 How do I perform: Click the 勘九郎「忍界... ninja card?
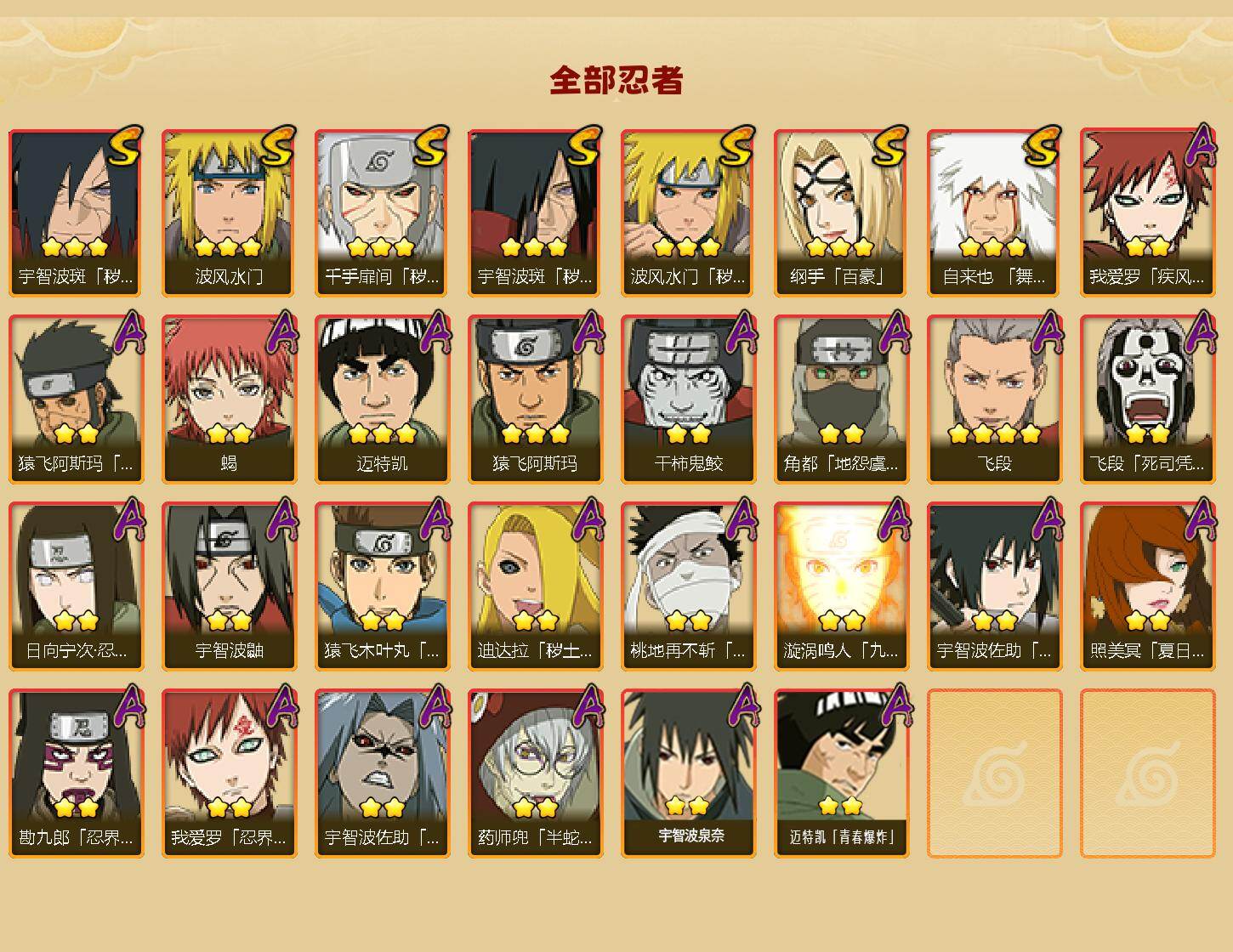click(77, 773)
